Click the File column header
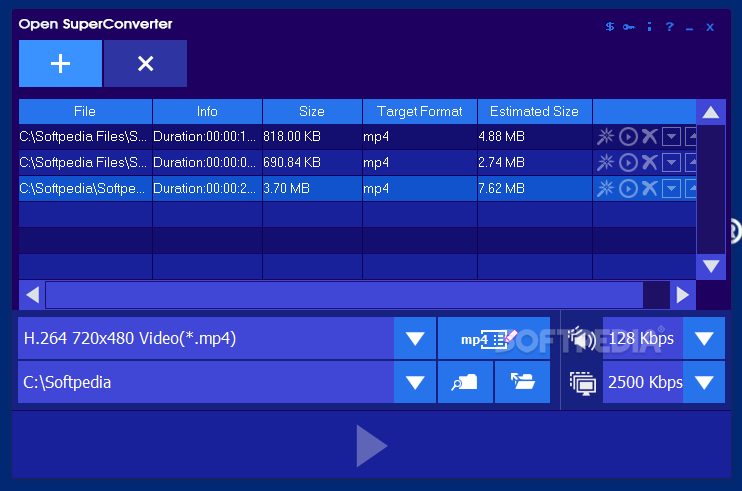Screen dimensions: 742x491 (x=85, y=112)
